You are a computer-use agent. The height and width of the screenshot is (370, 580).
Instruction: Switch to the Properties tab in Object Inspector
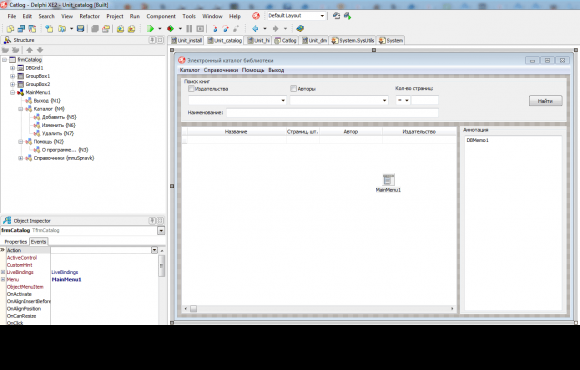pos(16,242)
